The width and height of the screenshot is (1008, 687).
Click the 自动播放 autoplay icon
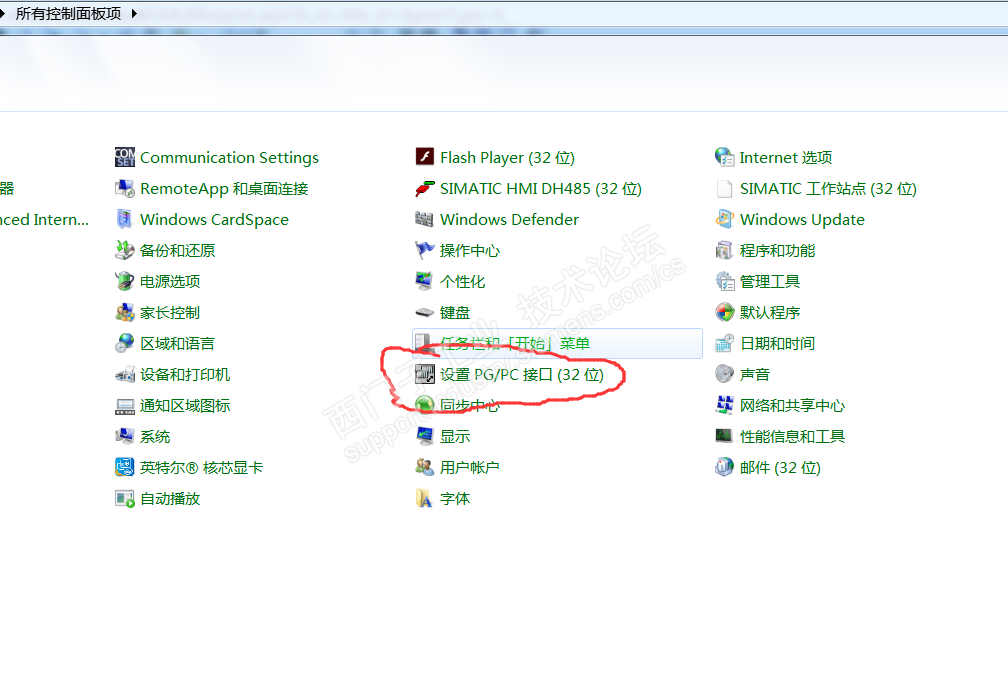pos(125,498)
